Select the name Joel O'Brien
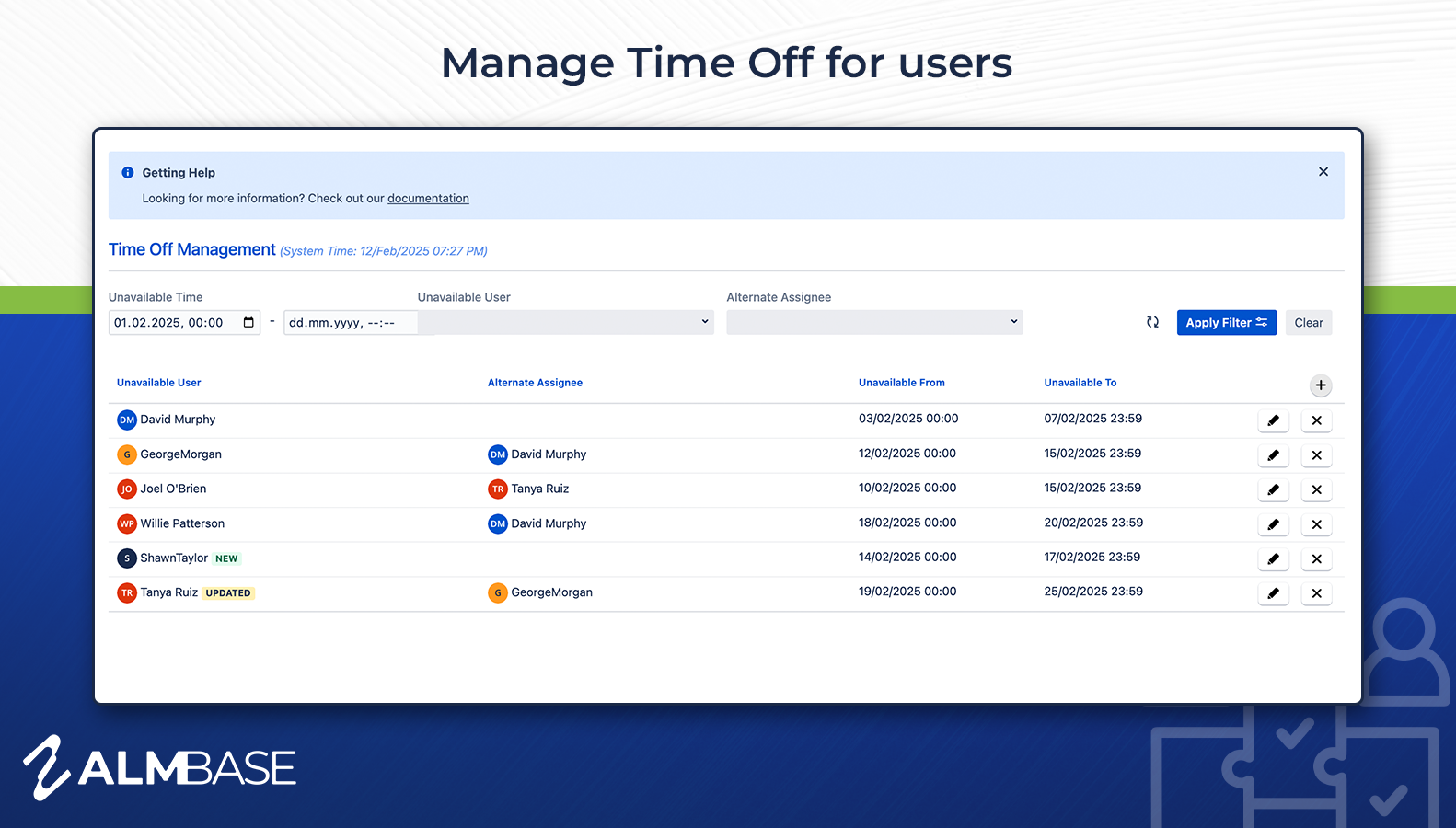The height and width of the screenshot is (828, 1456). tap(173, 489)
